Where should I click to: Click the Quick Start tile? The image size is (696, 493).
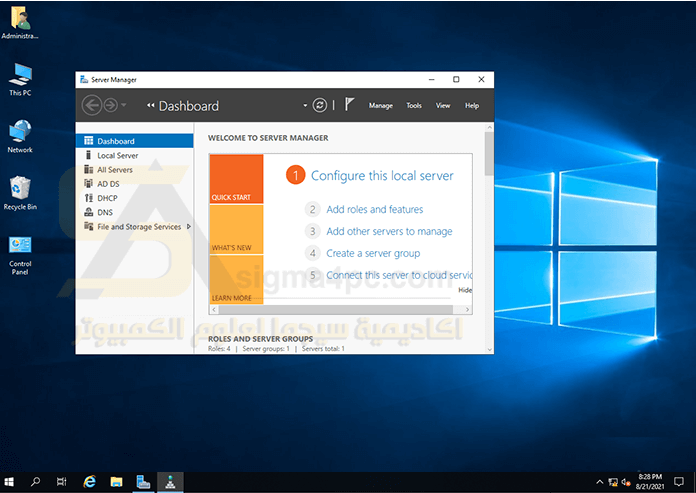tap(236, 179)
